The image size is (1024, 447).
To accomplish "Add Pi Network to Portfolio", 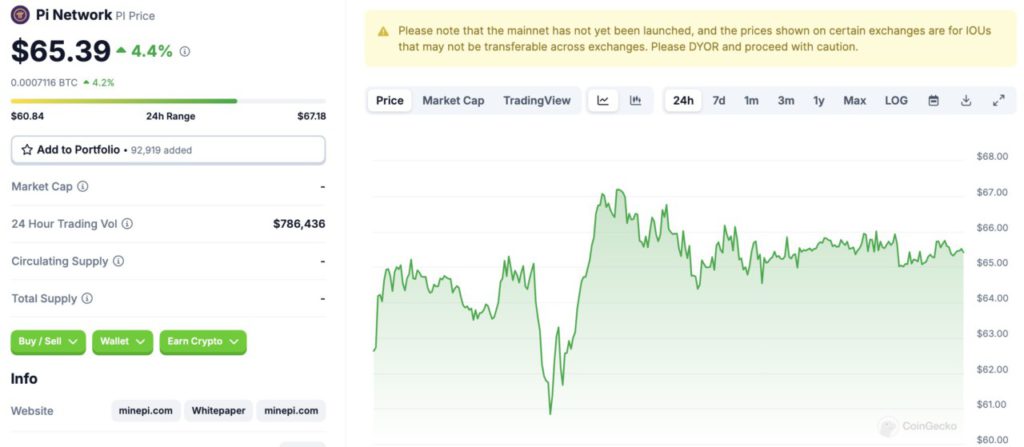I will click(168, 150).
